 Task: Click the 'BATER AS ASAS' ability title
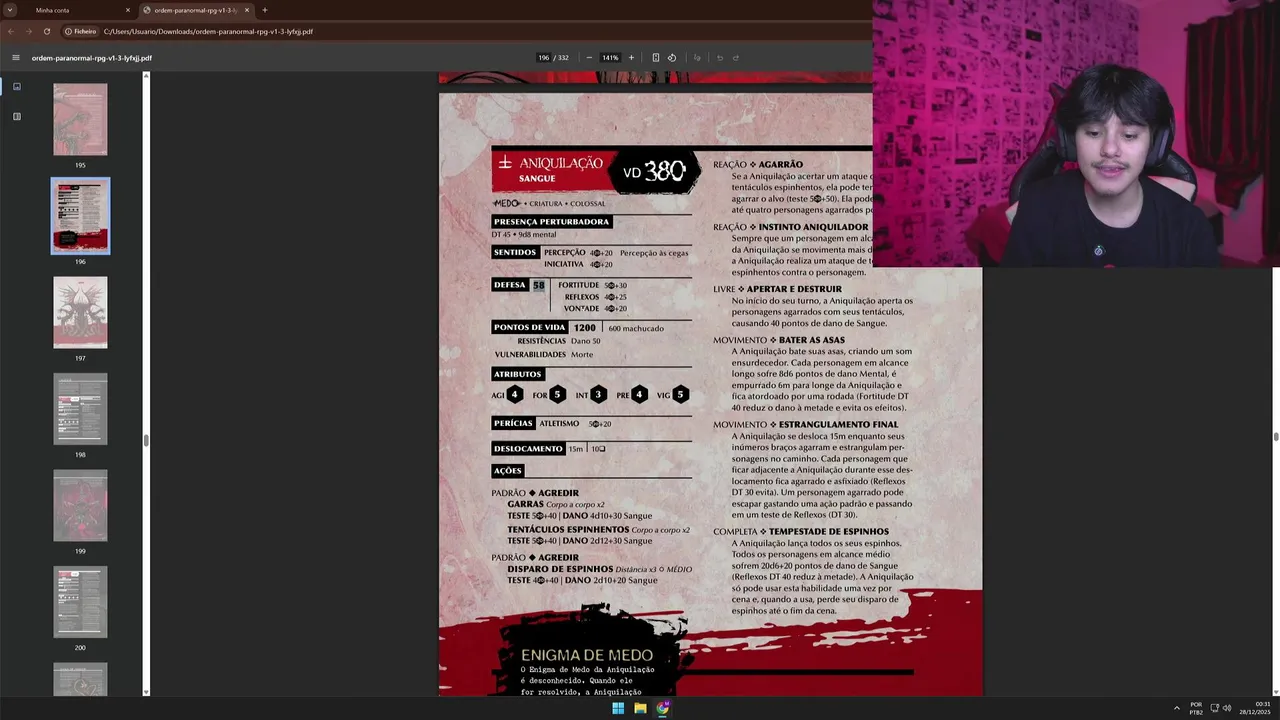tap(812, 340)
